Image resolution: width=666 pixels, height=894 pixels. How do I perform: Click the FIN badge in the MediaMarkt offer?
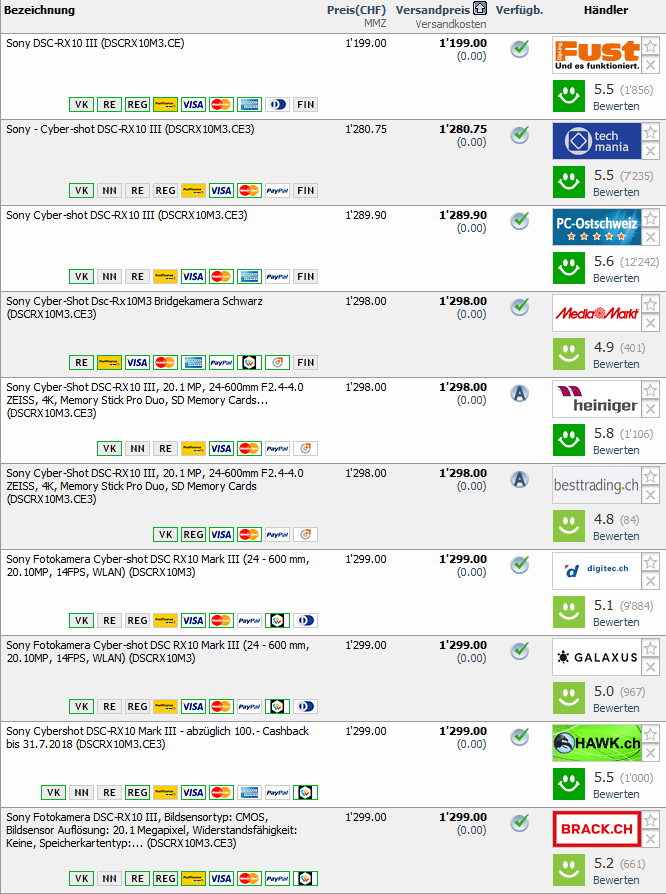coord(306,362)
